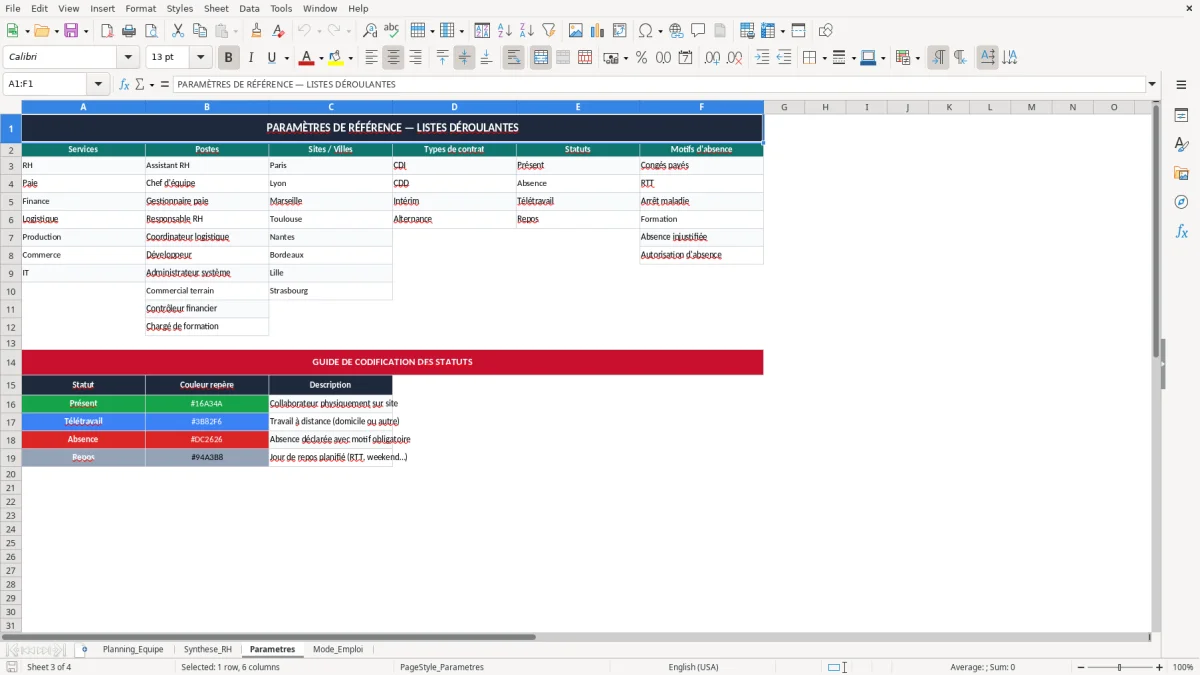1200x675 pixels.
Task: Open the sidebar Functions panel
Action: coord(1181,231)
